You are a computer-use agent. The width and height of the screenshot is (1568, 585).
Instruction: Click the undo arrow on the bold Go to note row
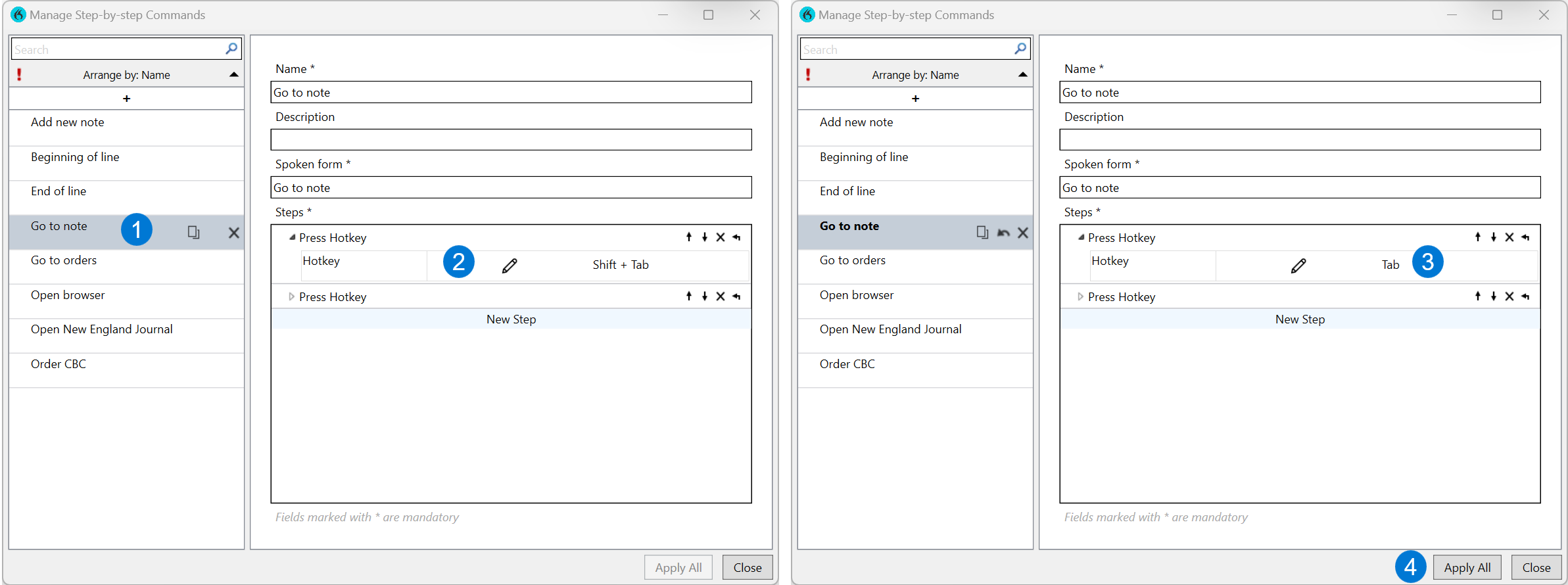1003,233
